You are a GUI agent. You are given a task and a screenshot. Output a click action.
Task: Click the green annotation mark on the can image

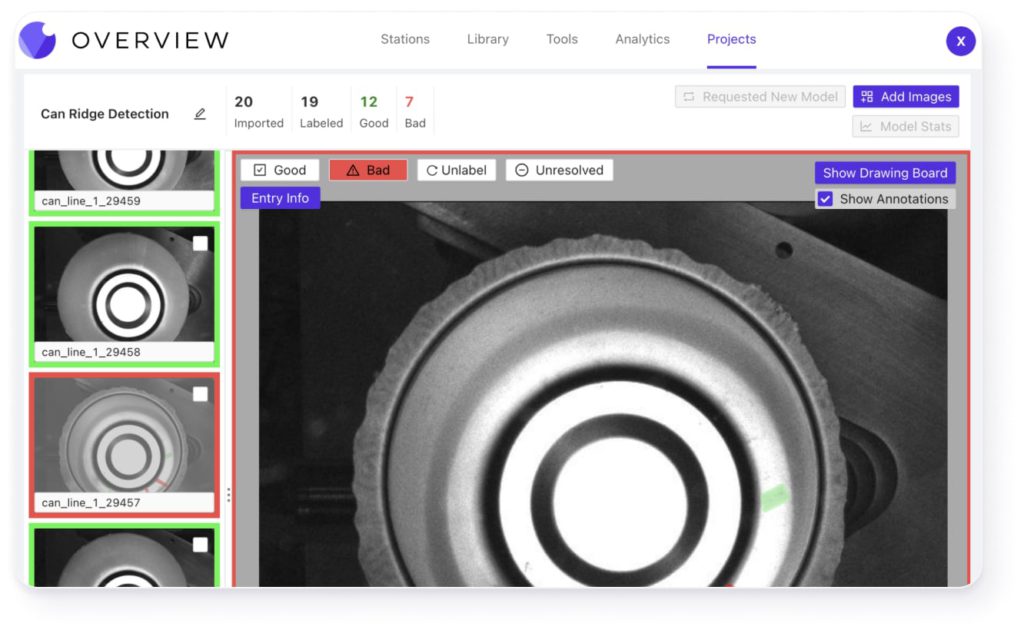pos(775,497)
